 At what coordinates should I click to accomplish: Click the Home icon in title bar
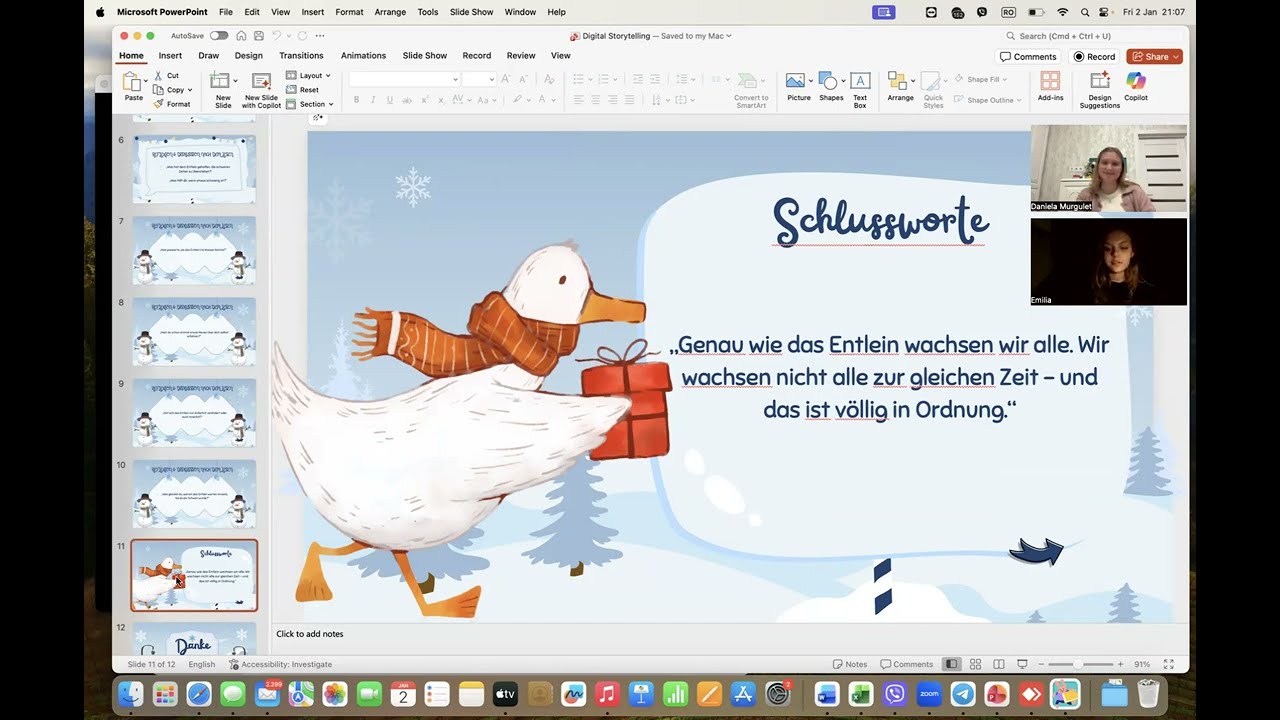[x=241, y=36]
